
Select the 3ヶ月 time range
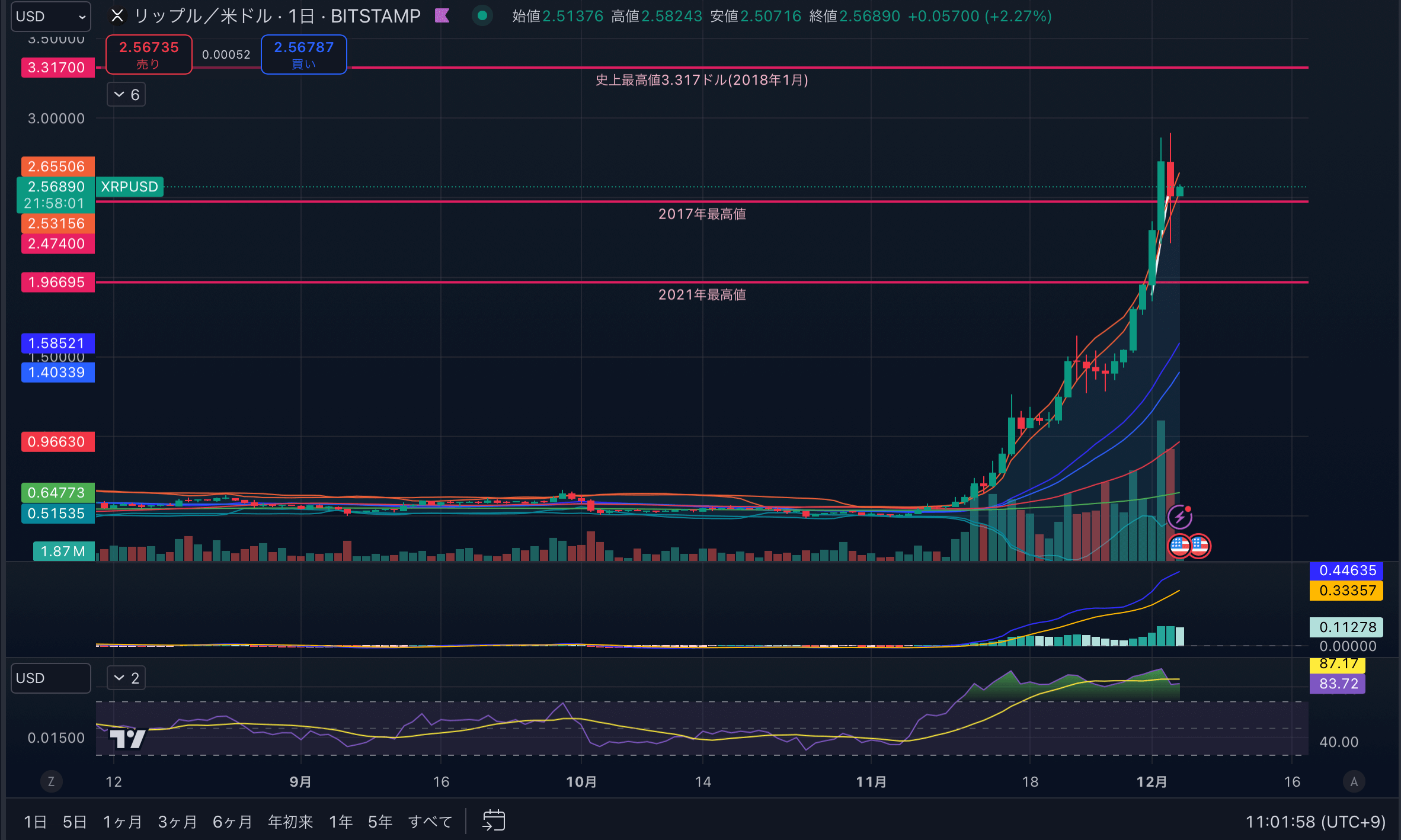(x=177, y=822)
